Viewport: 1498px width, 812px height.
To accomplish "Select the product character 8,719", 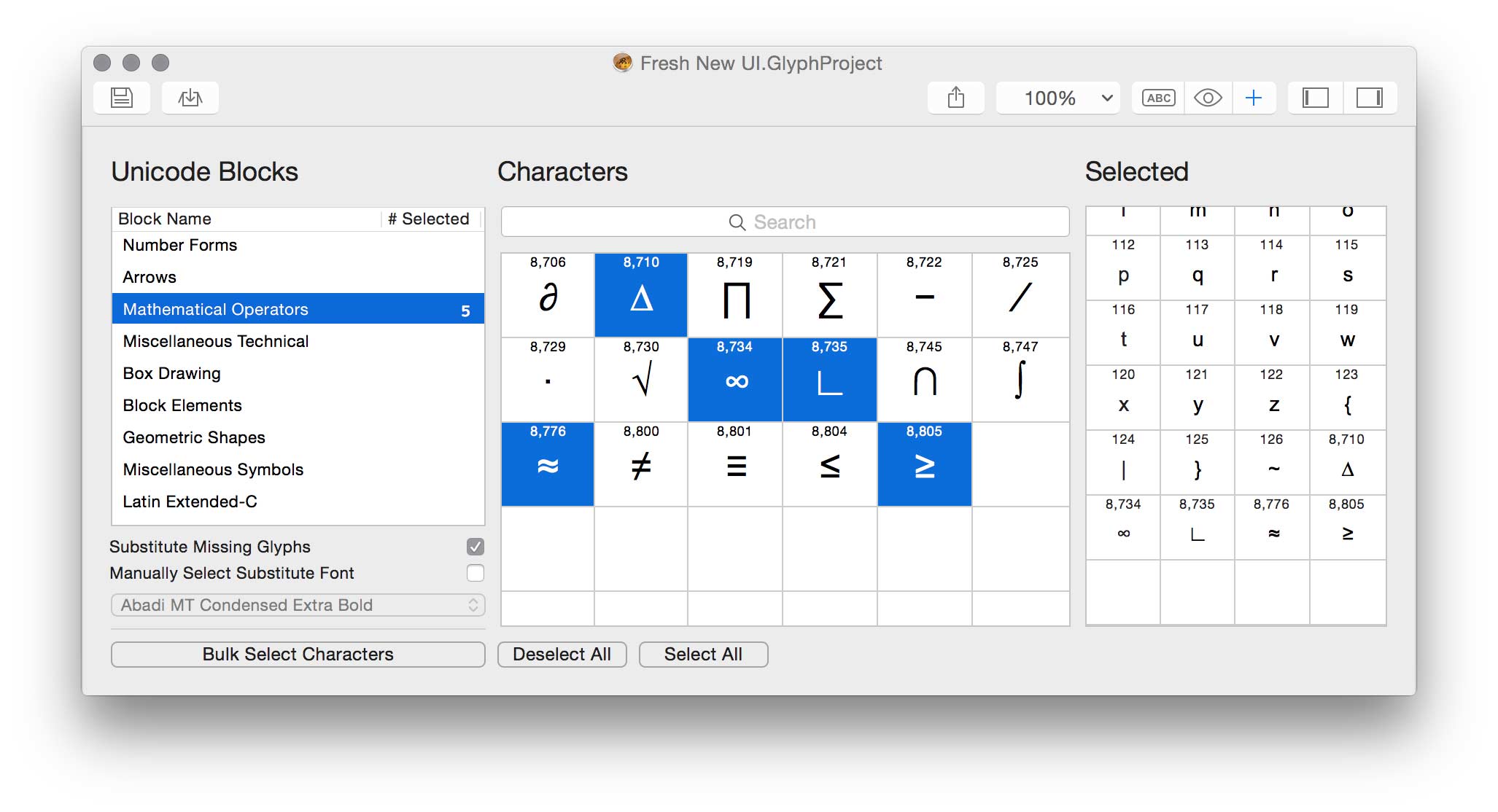I will pos(735,295).
